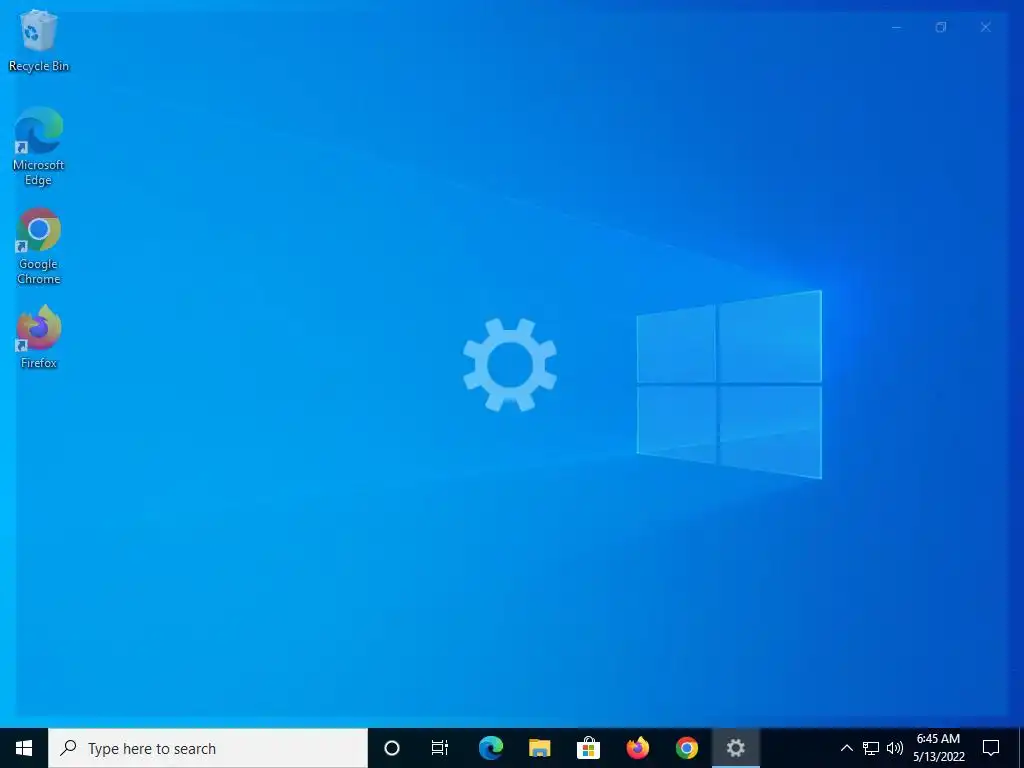Viewport: 1024px width, 768px height.
Task: Open the network status tray icon
Action: pos(871,748)
